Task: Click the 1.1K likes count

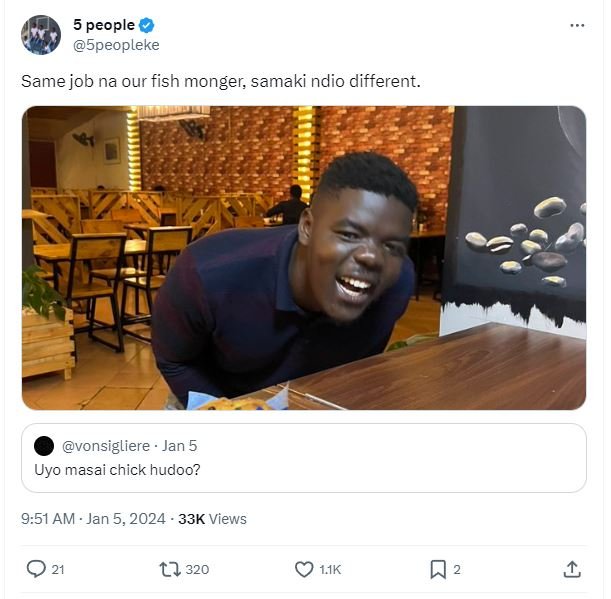Action: [x=330, y=569]
